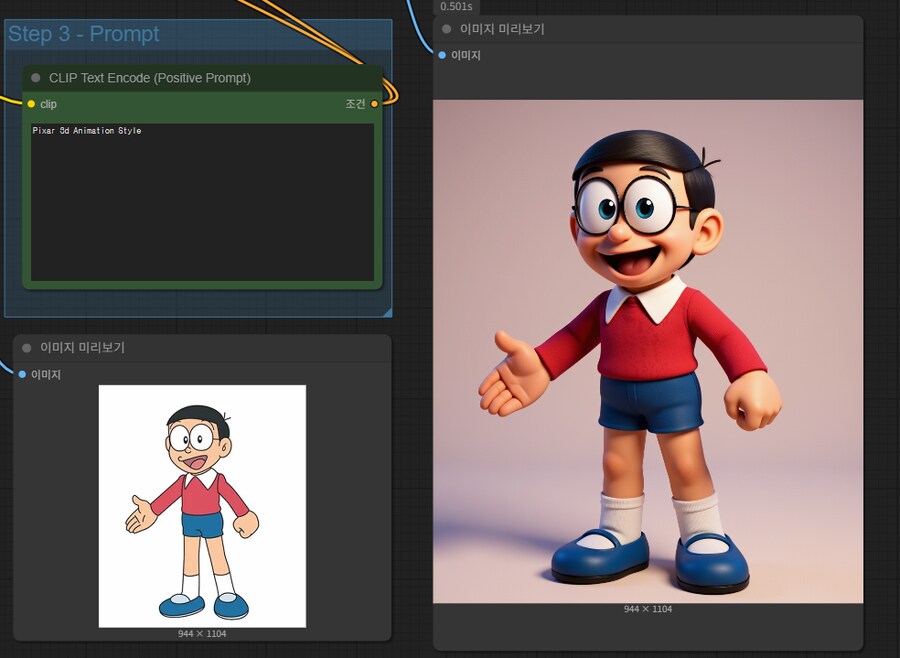Viewport: 900px width, 658px height.
Task: Edit the Pixar 3d Animation Style prompt text
Action: click(x=202, y=202)
